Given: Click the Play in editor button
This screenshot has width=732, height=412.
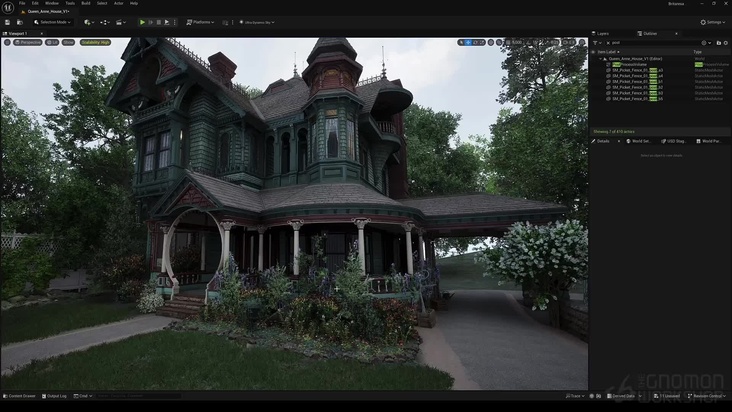Looking at the screenshot, I should (142, 21).
